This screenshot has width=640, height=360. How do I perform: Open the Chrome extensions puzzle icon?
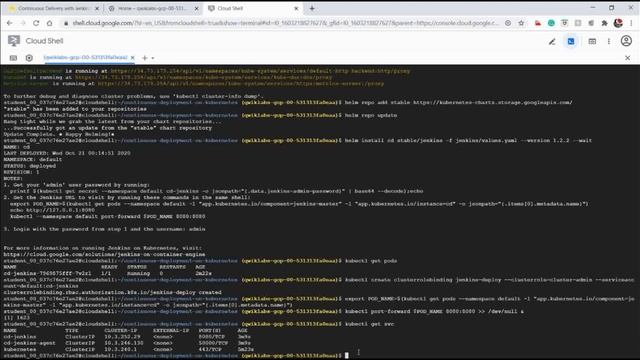coord(604,23)
